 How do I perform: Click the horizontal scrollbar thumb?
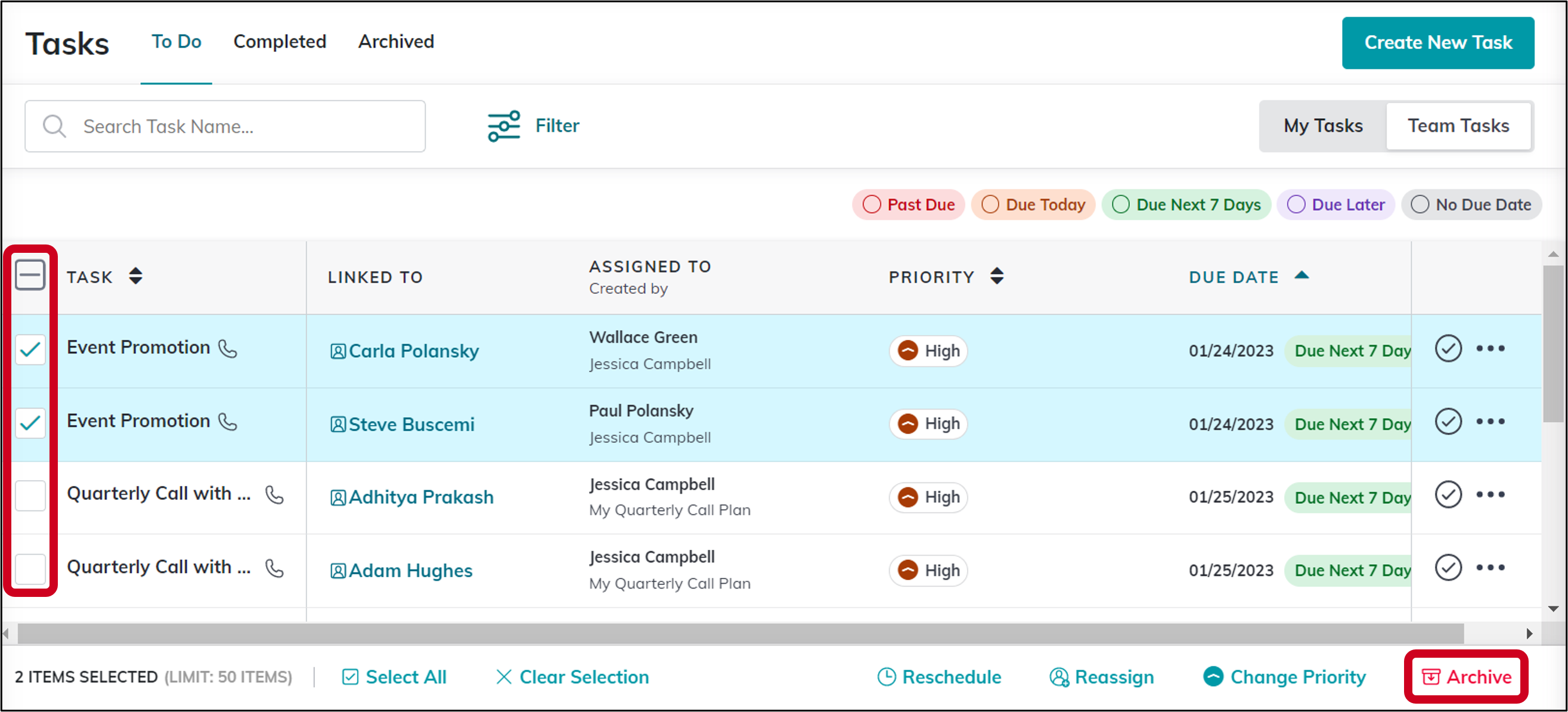(x=740, y=633)
